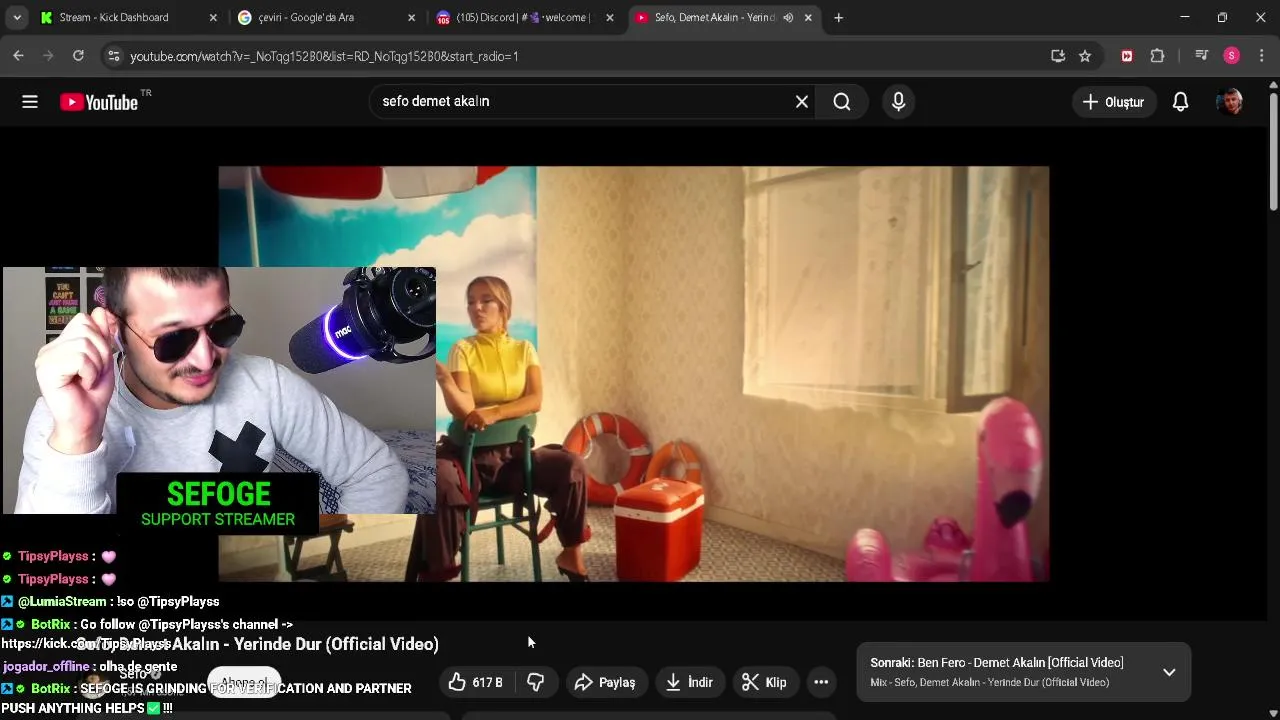
Task: Run search with the magnifier button
Action: (842, 101)
